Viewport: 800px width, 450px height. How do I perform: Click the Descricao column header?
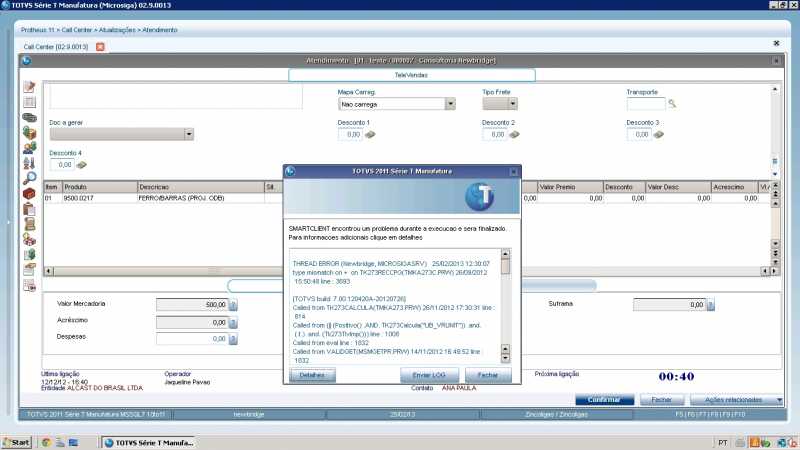pyautogui.click(x=201, y=187)
